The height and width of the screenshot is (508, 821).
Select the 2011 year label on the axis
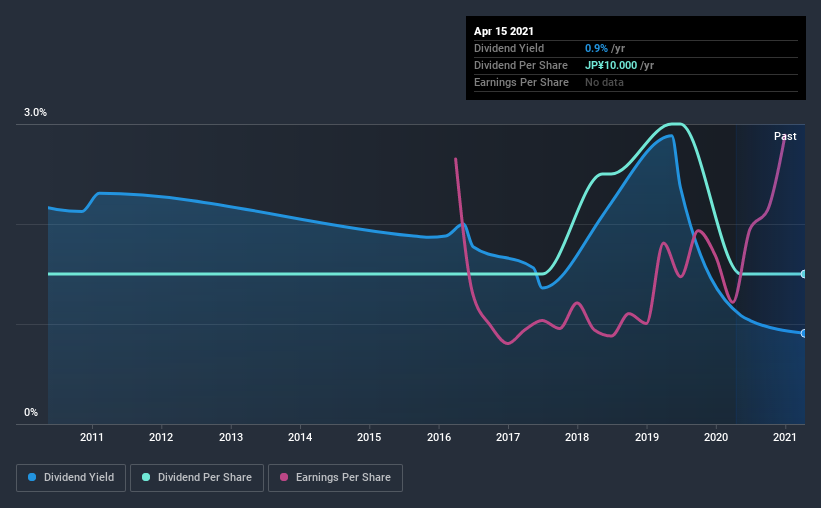pos(92,437)
